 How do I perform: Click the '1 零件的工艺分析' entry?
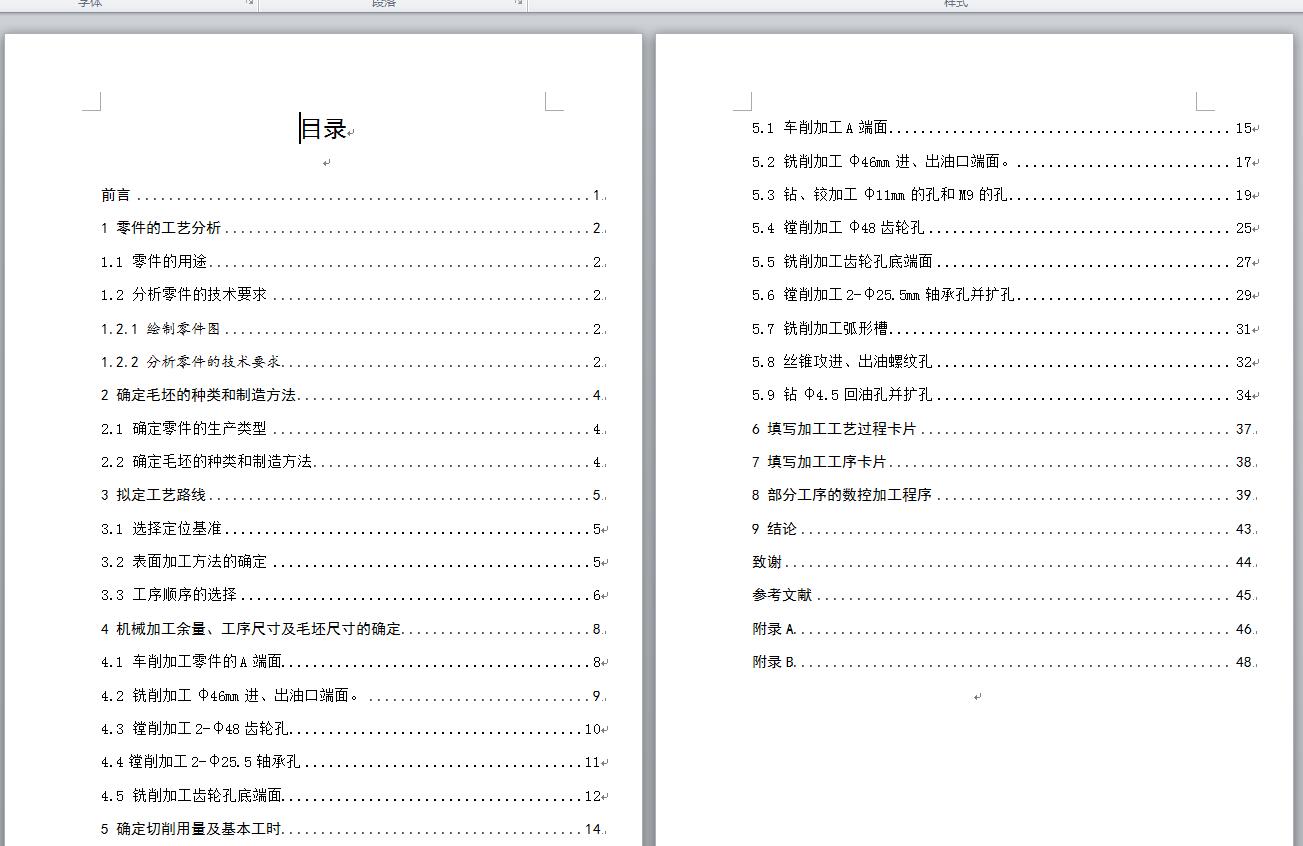[353, 229]
